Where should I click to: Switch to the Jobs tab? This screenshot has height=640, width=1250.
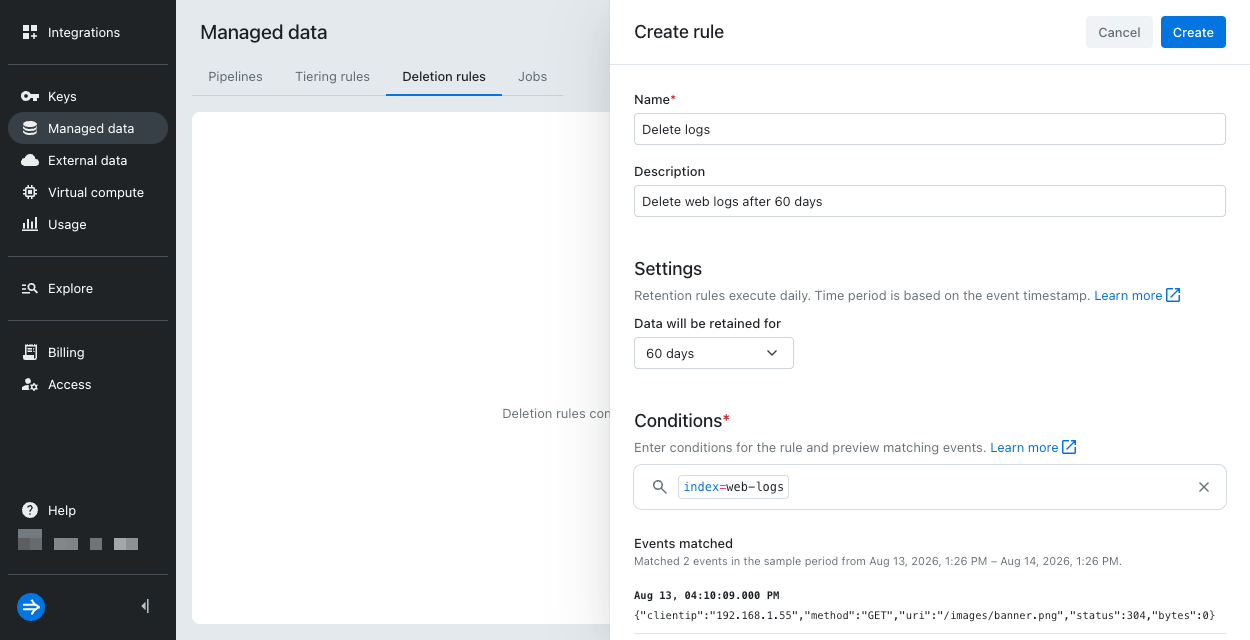[532, 76]
